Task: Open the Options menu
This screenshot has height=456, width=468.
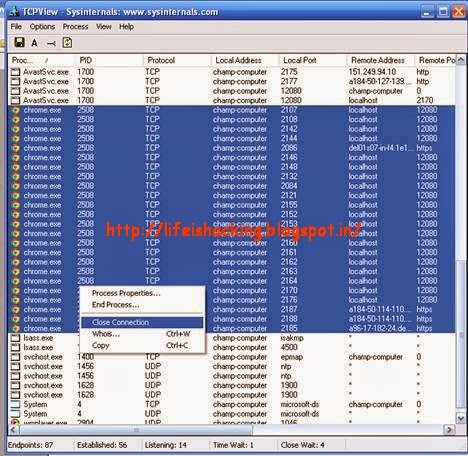Action: tap(42, 27)
